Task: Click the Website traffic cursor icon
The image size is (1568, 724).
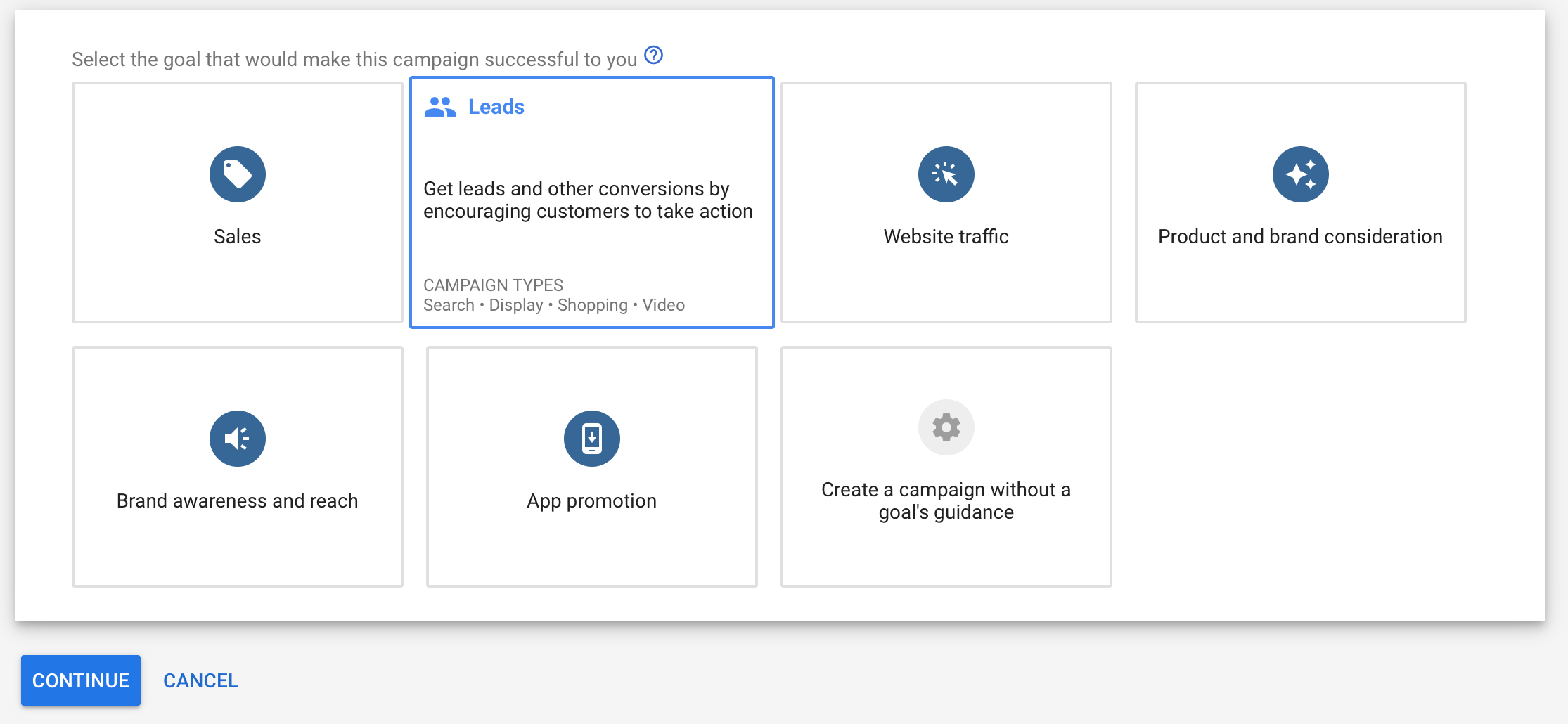Action: (x=946, y=174)
